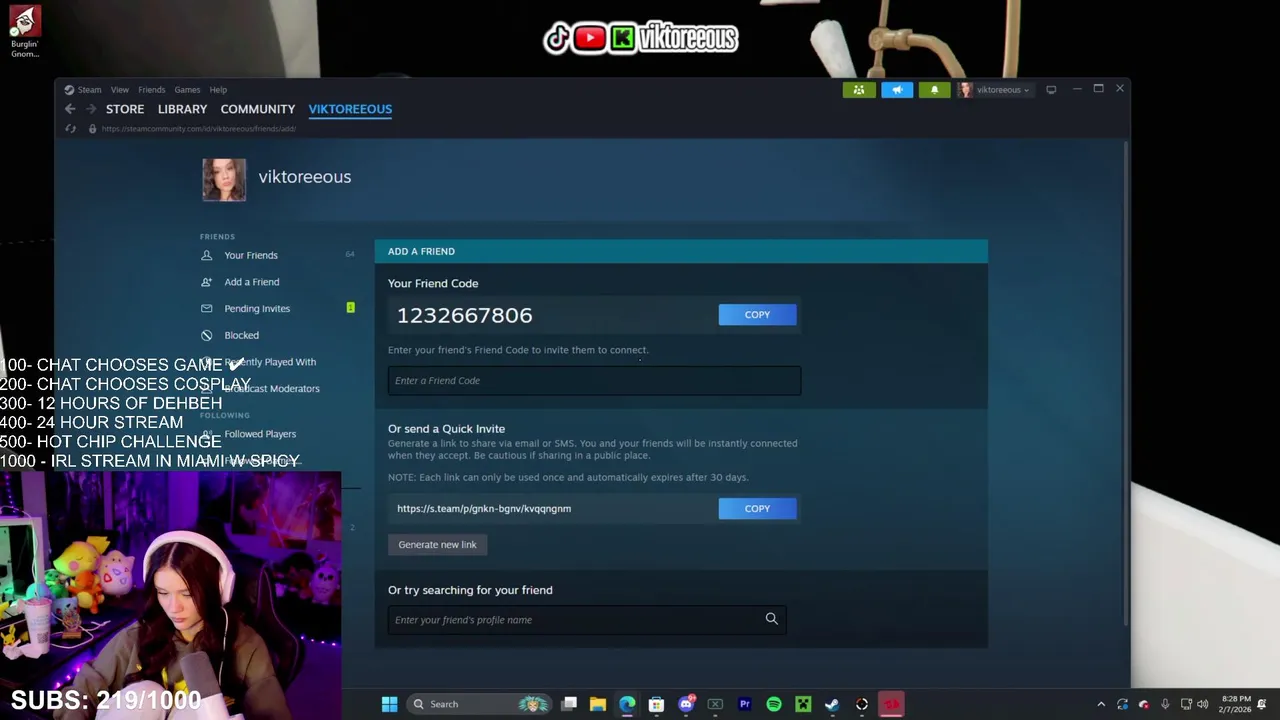1280x720 pixels.
Task: Switch to Big Picture mode icon
Action: 1051,90
